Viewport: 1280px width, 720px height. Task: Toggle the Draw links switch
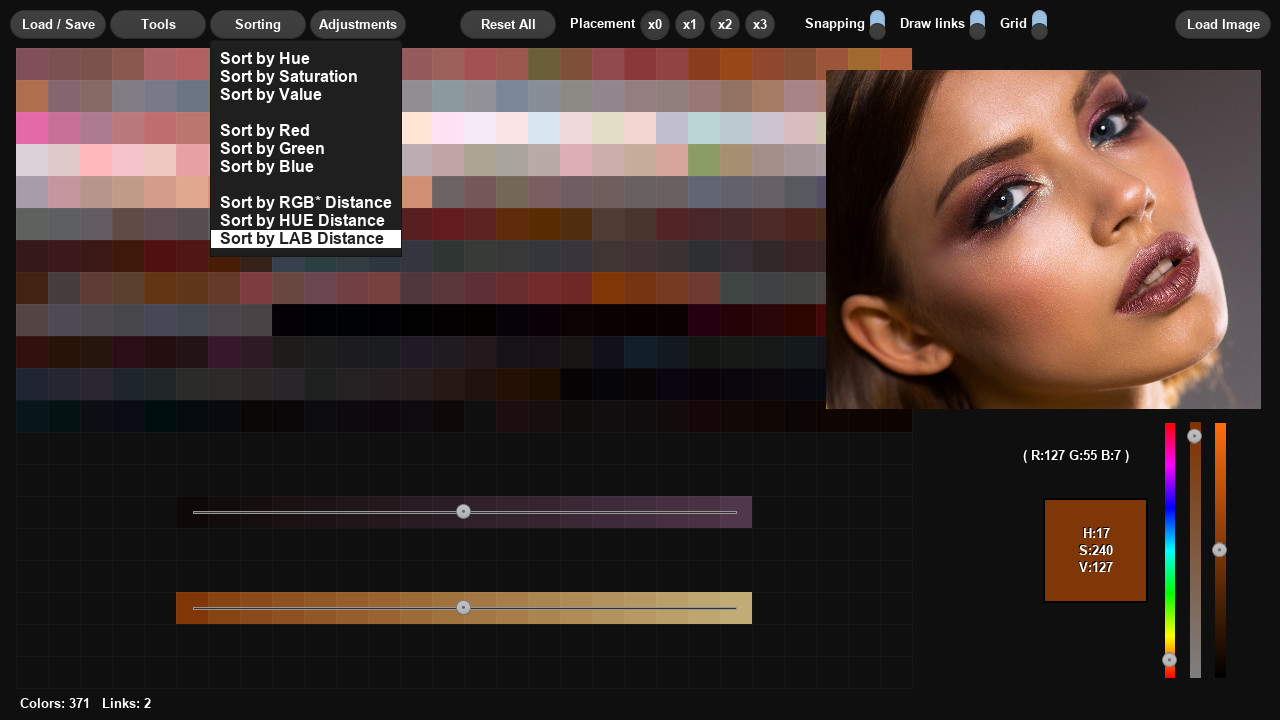(977, 24)
